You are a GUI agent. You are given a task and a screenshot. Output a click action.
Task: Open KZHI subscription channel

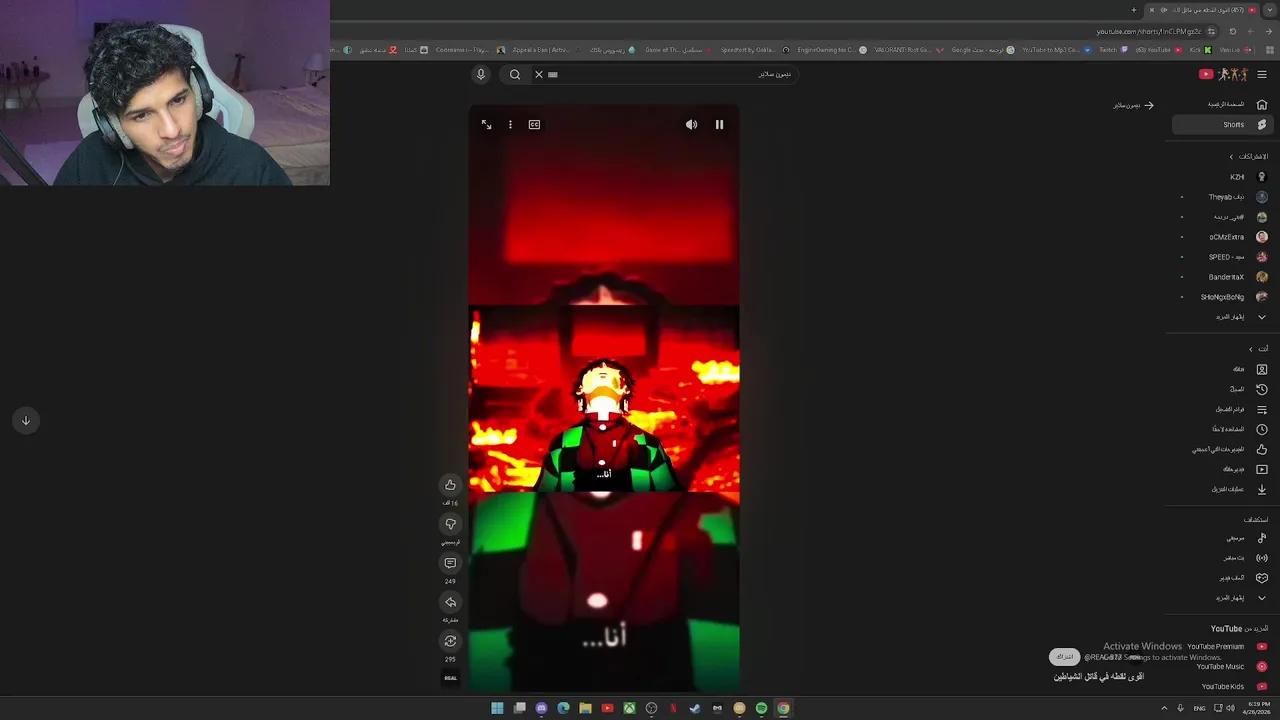pos(1225,177)
